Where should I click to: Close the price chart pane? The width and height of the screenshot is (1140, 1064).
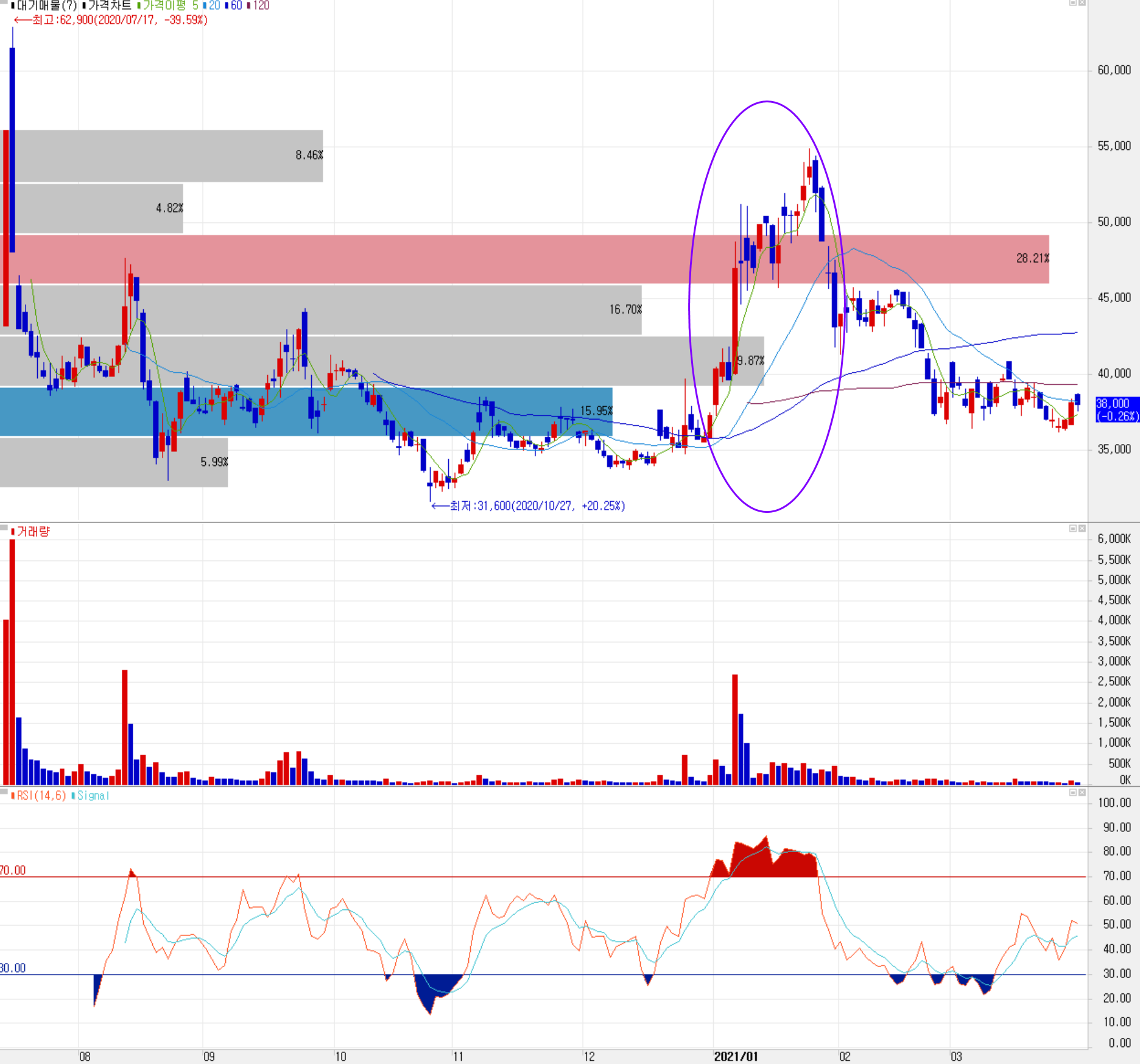[1082, 3]
